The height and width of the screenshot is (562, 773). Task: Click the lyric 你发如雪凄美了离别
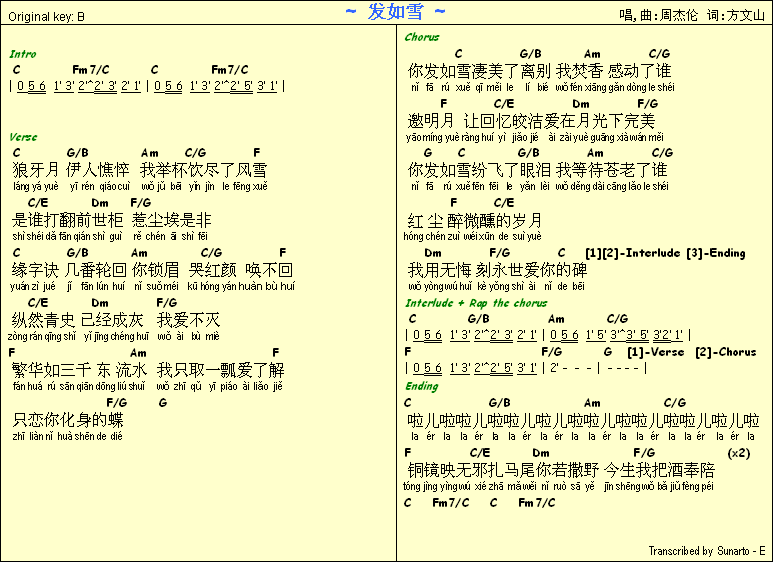(x=479, y=71)
